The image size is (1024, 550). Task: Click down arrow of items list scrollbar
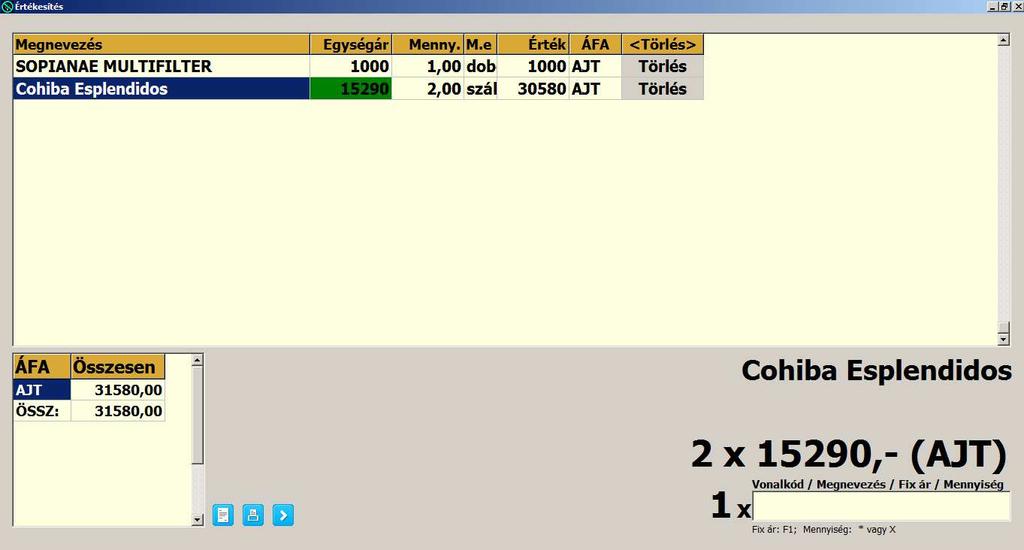click(x=1004, y=338)
